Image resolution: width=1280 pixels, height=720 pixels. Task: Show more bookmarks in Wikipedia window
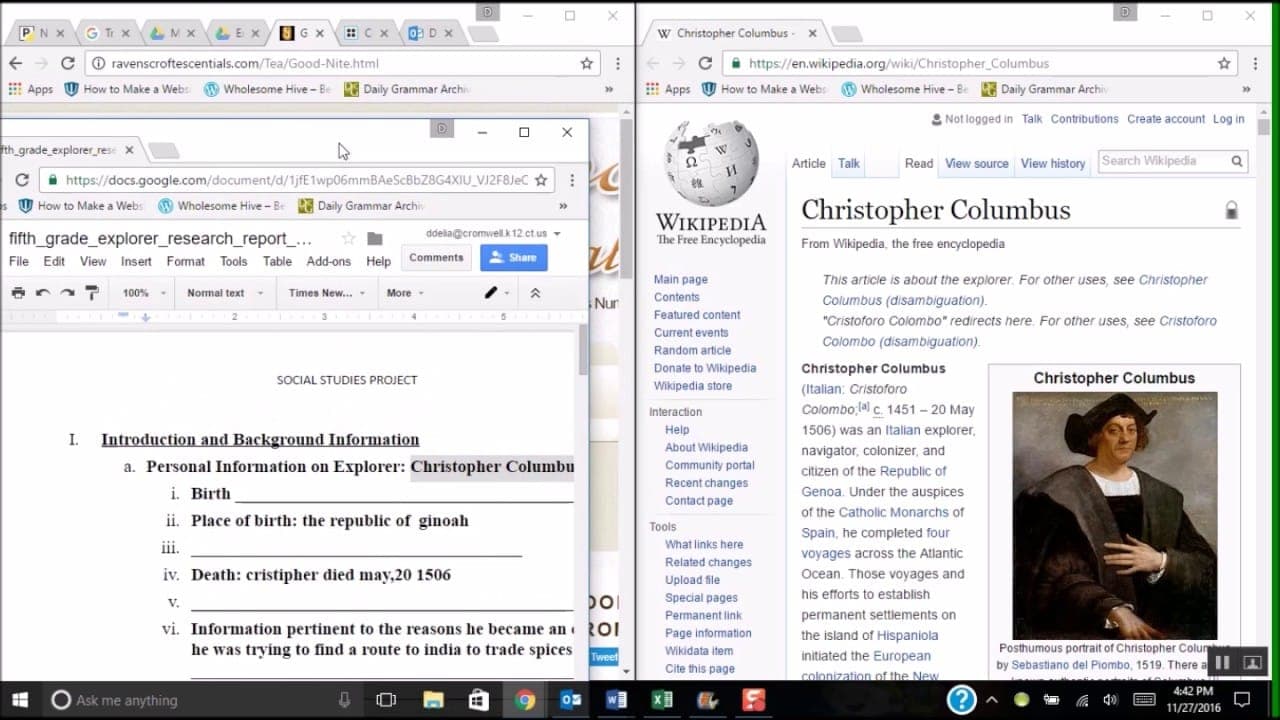click(1246, 89)
